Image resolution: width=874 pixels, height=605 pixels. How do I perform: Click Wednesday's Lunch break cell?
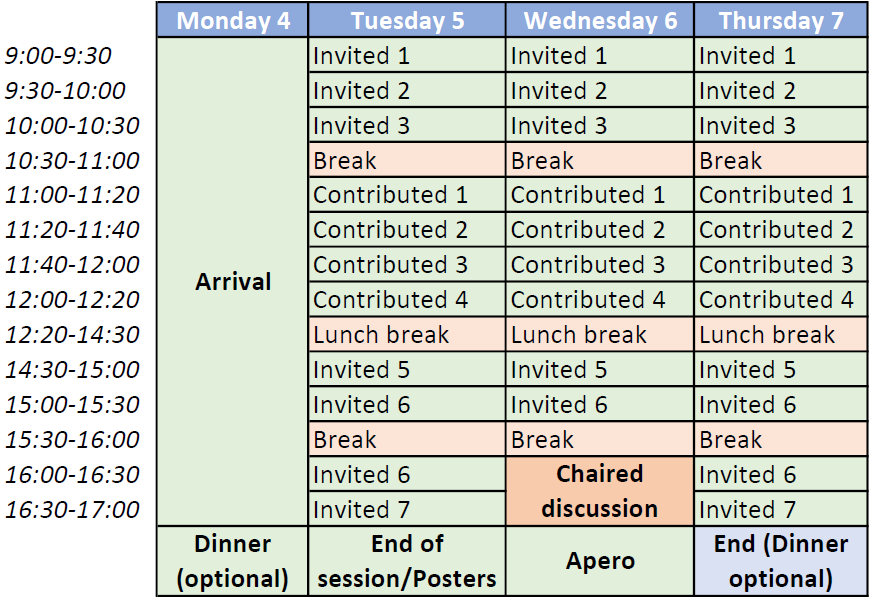click(600, 335)
